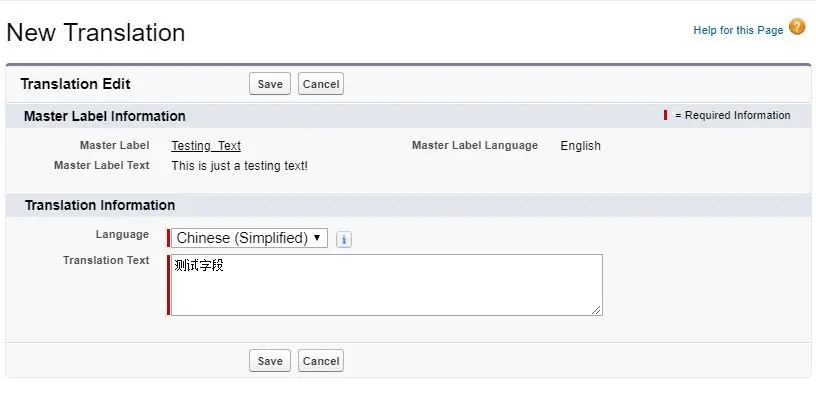Click the 'New Translation' page title
816x395 pixels.
point(96,32)
